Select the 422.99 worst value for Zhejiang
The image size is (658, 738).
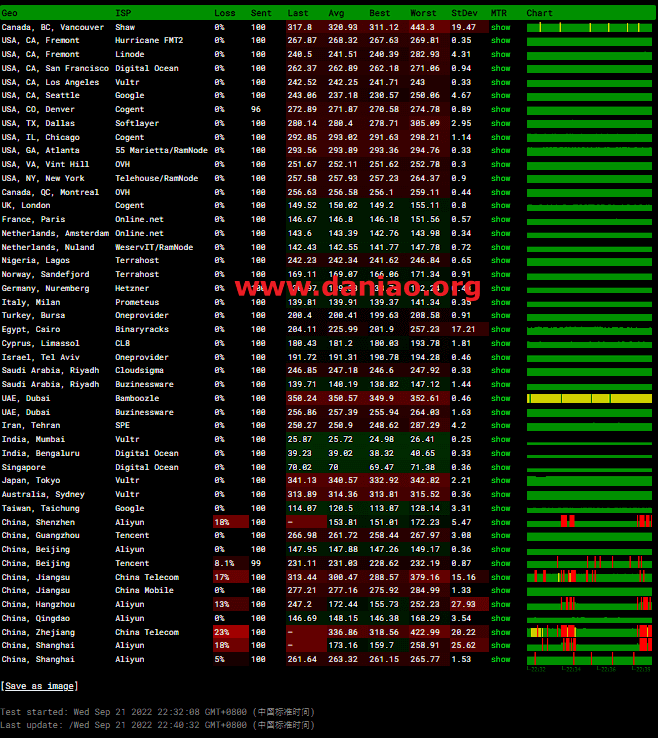point(425,633)
